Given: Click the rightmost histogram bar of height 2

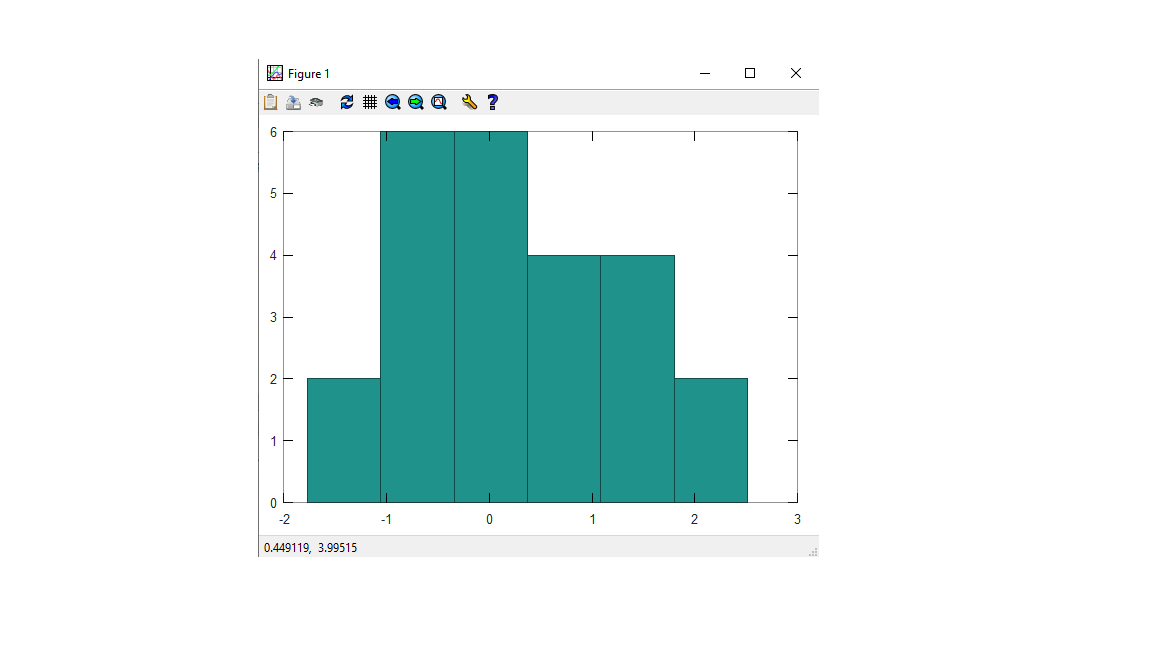Looking at the screenshot, I should tap(711, 440).
